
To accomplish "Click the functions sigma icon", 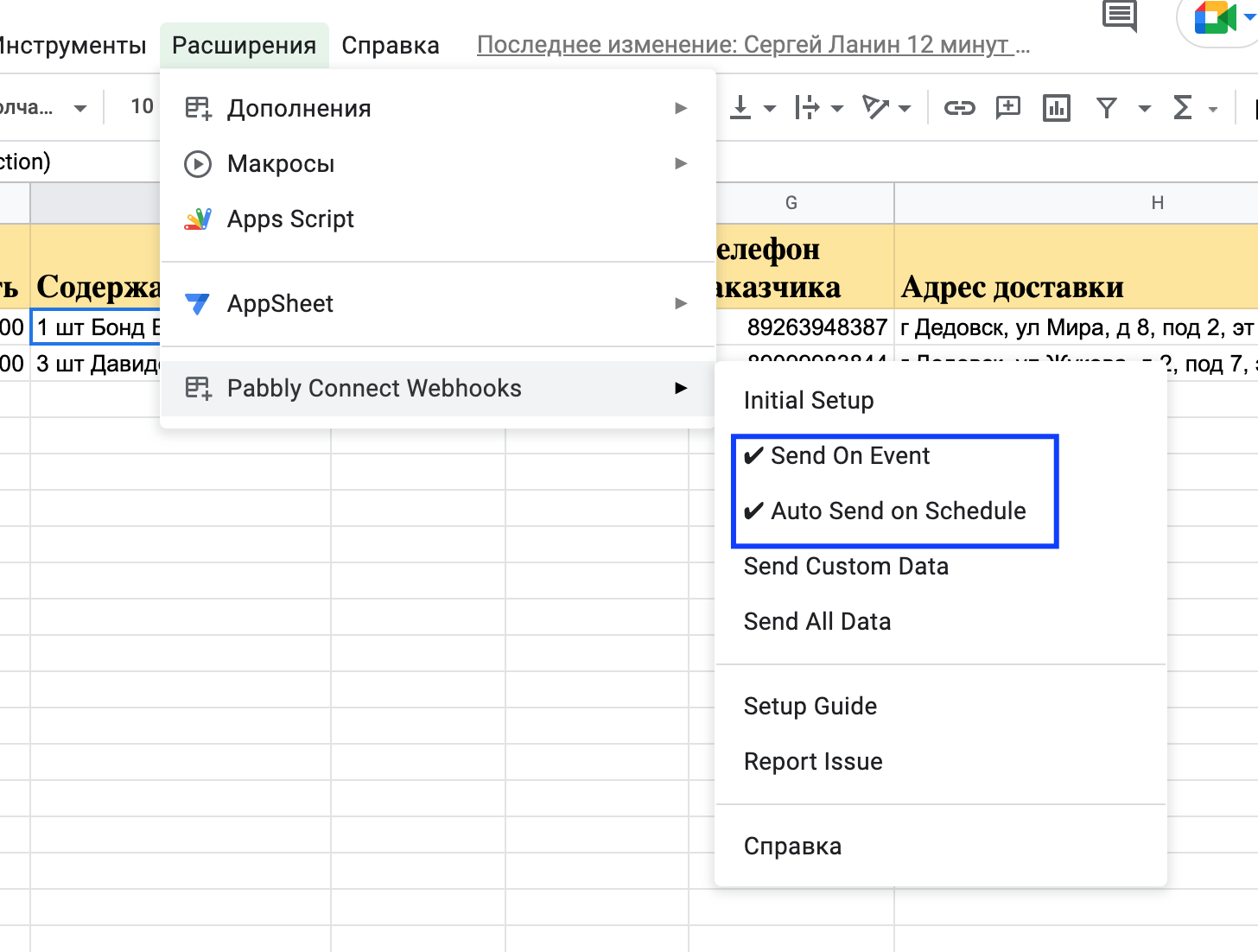I will 1183,108.
